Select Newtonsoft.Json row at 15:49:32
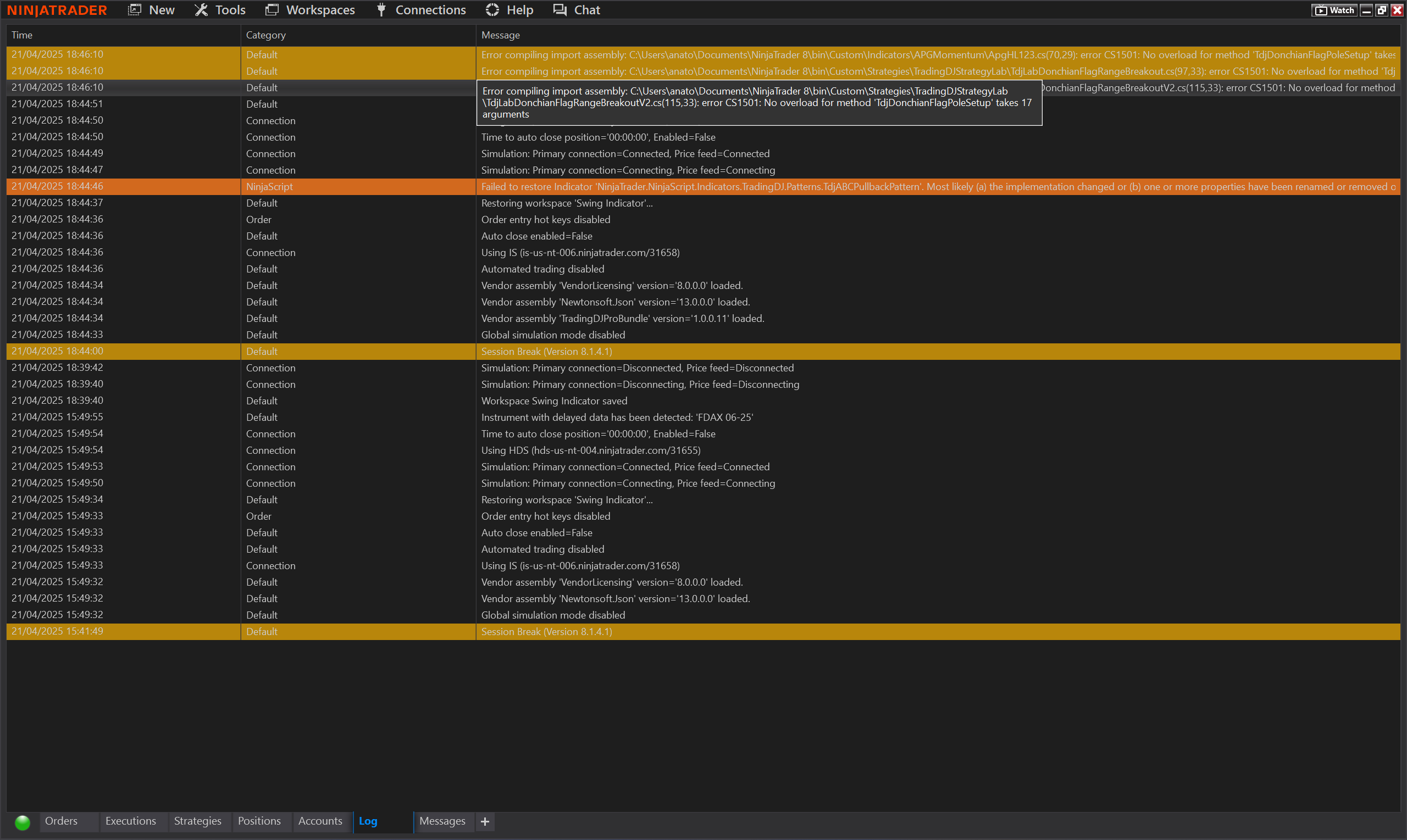 tap(703, 598)
